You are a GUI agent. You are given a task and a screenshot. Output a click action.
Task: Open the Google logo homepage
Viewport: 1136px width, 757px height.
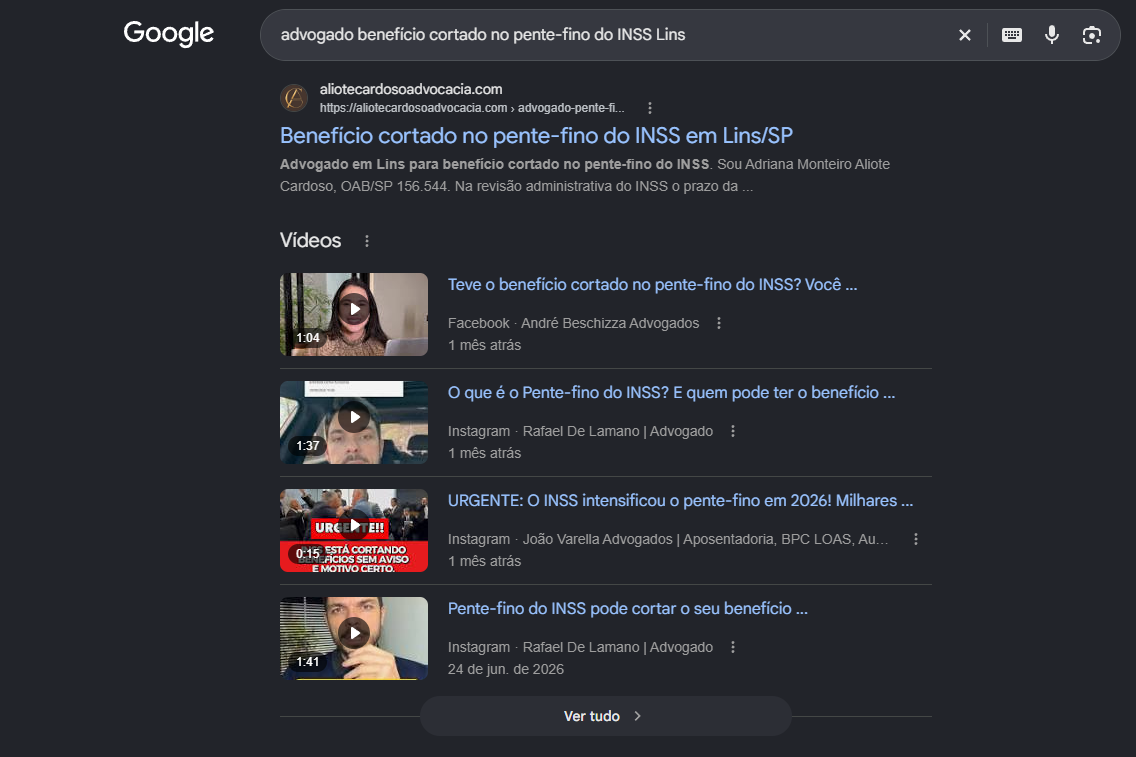[x=169, y=33]
